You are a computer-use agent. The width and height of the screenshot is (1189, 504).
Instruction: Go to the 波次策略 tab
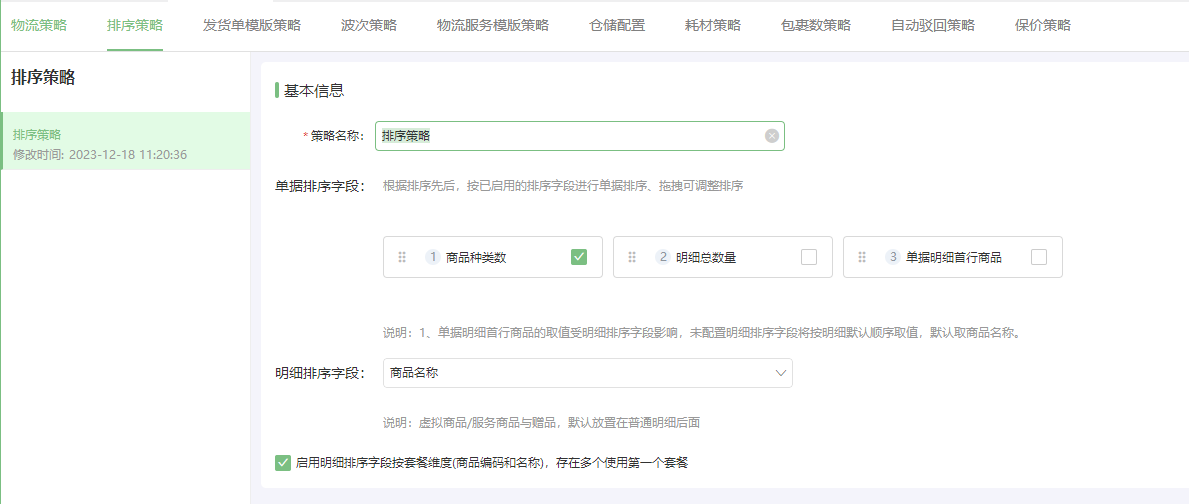[x=369, y=25]
